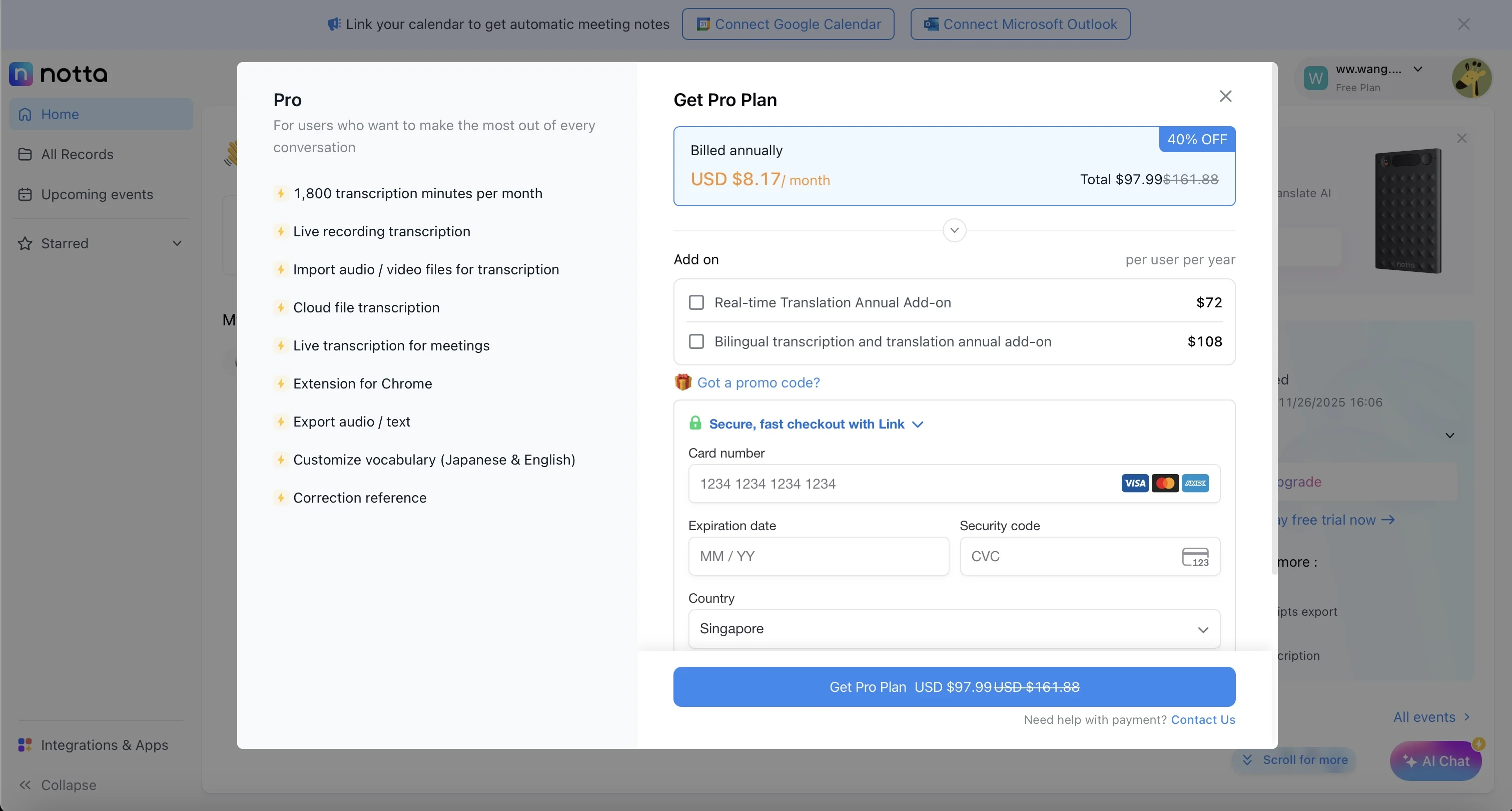Click the Mastercard icon beside the card field
1512x811 pixels.
click(x=1166, y=483)
